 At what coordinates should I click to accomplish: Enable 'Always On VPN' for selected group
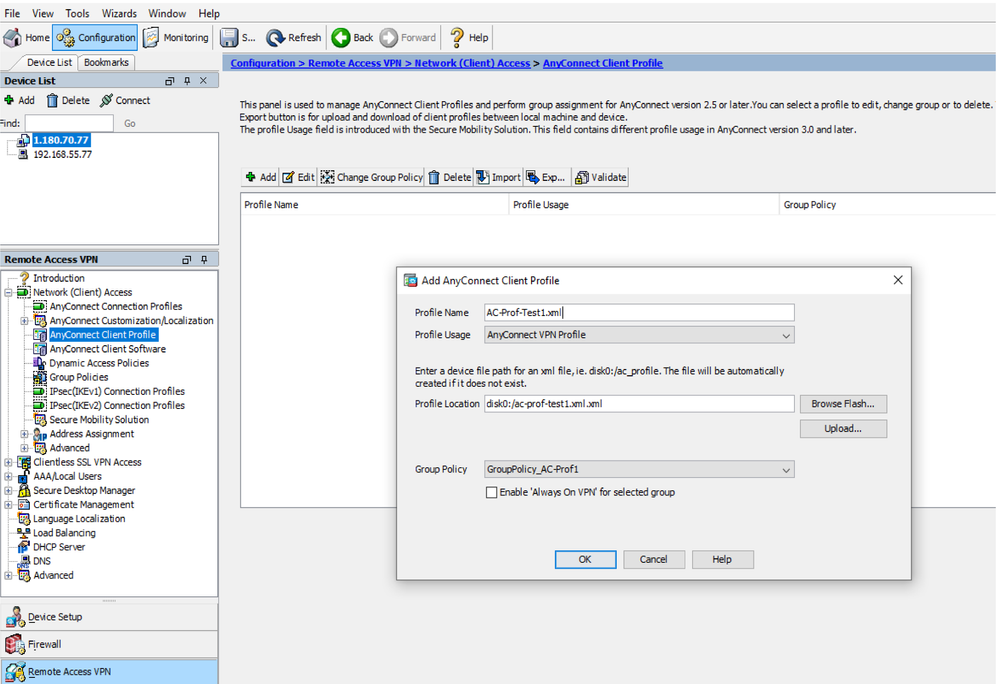pyautogui.click(x=491, y=492)
